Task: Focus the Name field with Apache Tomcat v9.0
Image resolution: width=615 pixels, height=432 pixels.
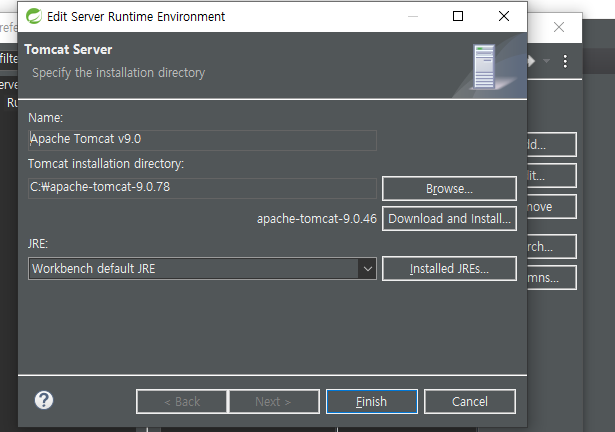Action: pos(202,139)
